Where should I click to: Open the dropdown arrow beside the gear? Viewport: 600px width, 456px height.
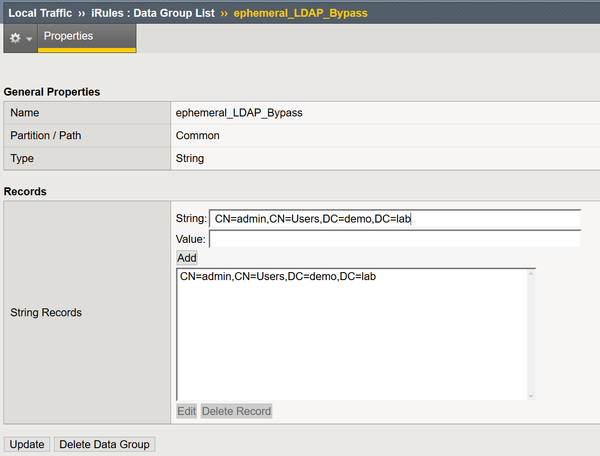coord(28,38)
